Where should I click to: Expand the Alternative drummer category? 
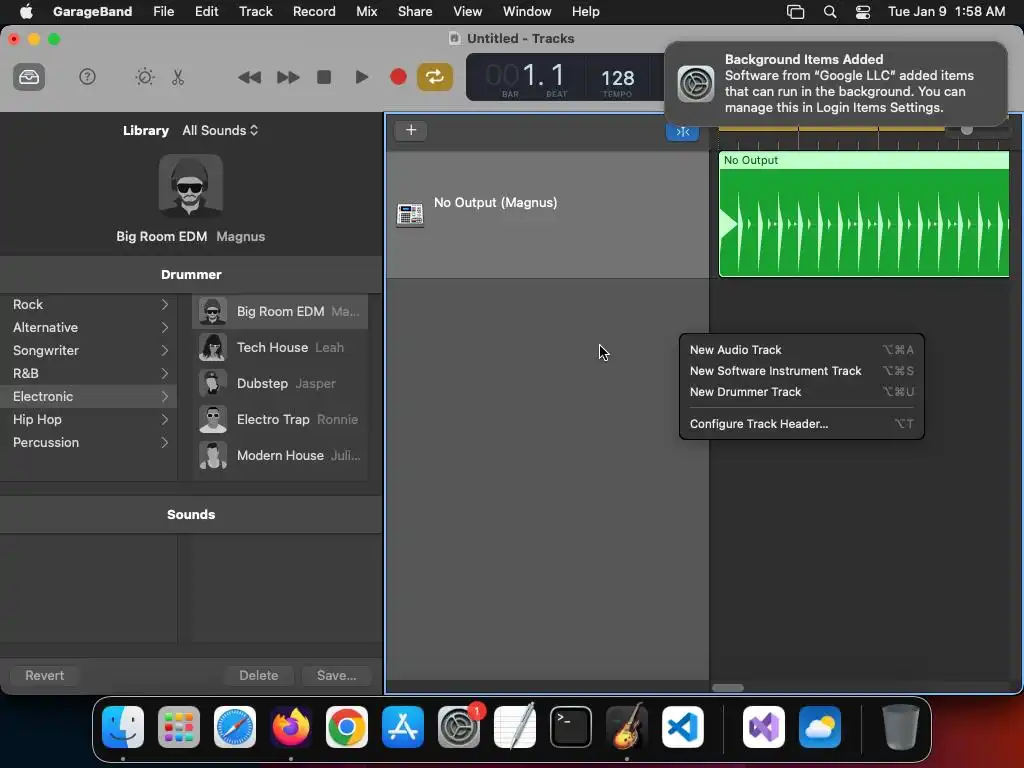coord(89,327)
